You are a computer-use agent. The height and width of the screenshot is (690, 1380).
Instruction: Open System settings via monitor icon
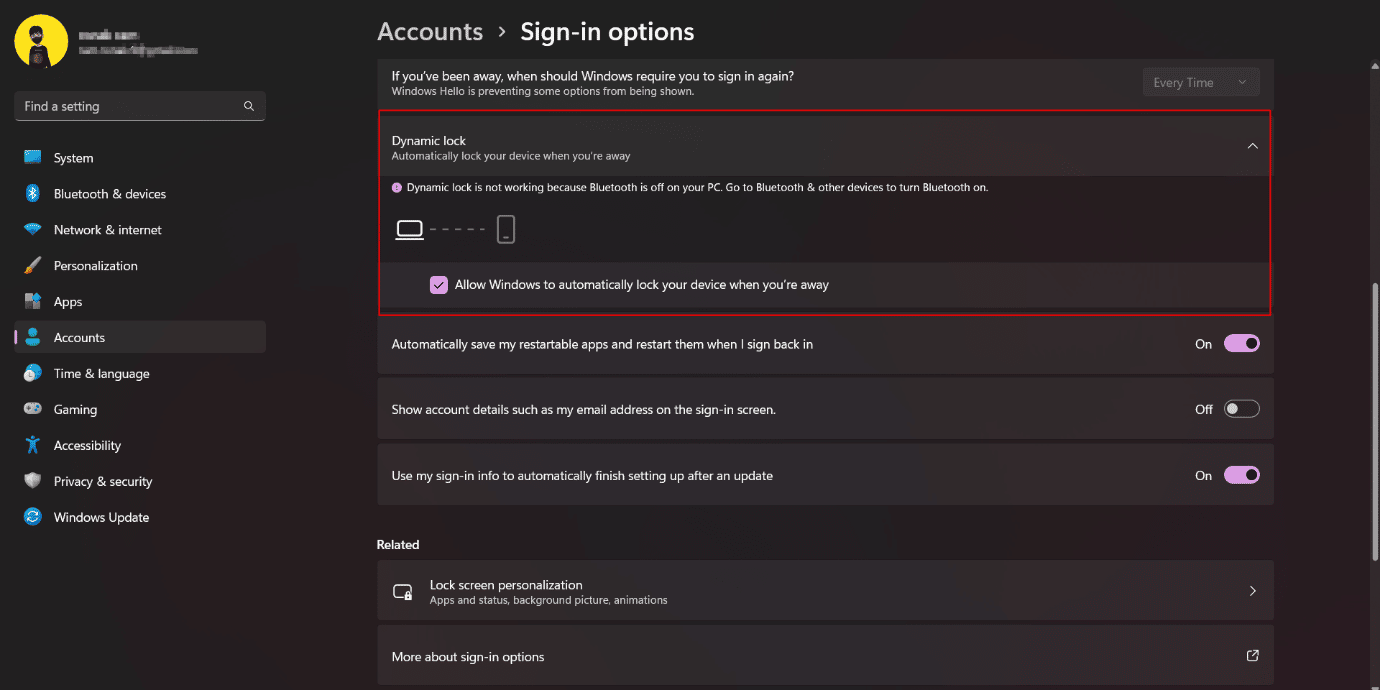click(33, 158)
